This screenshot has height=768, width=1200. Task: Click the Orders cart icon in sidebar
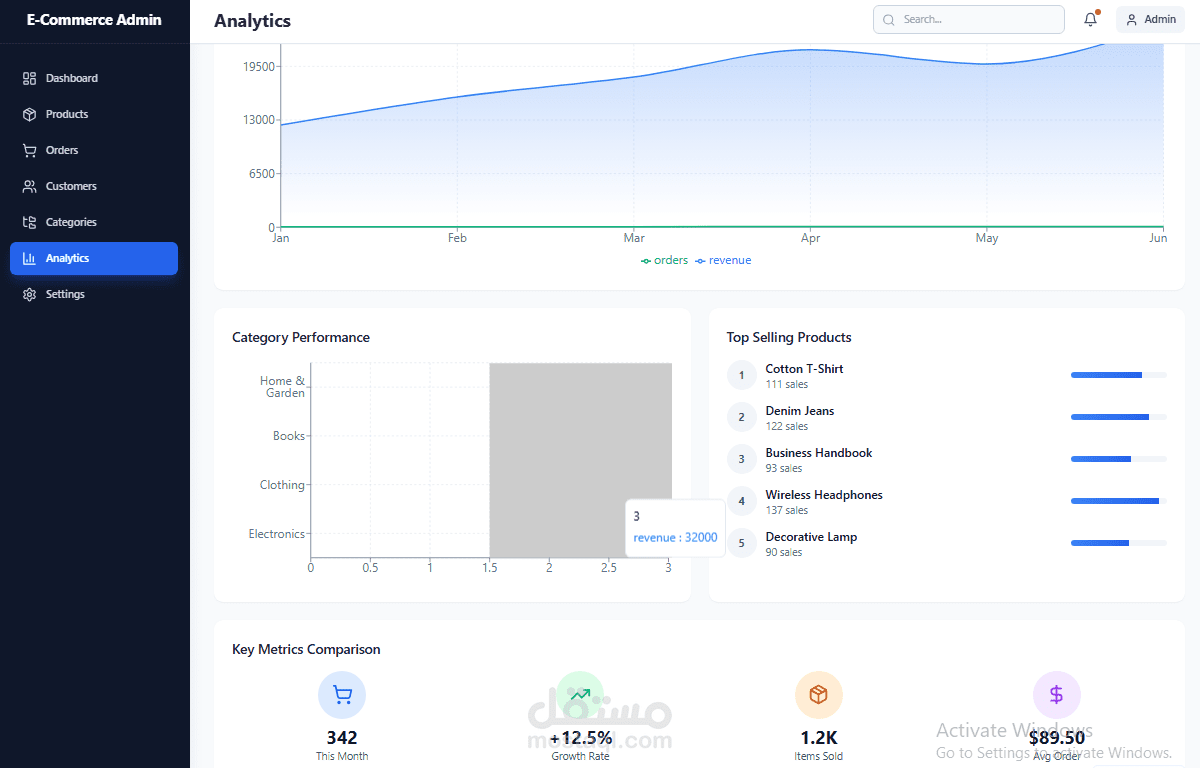click(x=29, y=150)
